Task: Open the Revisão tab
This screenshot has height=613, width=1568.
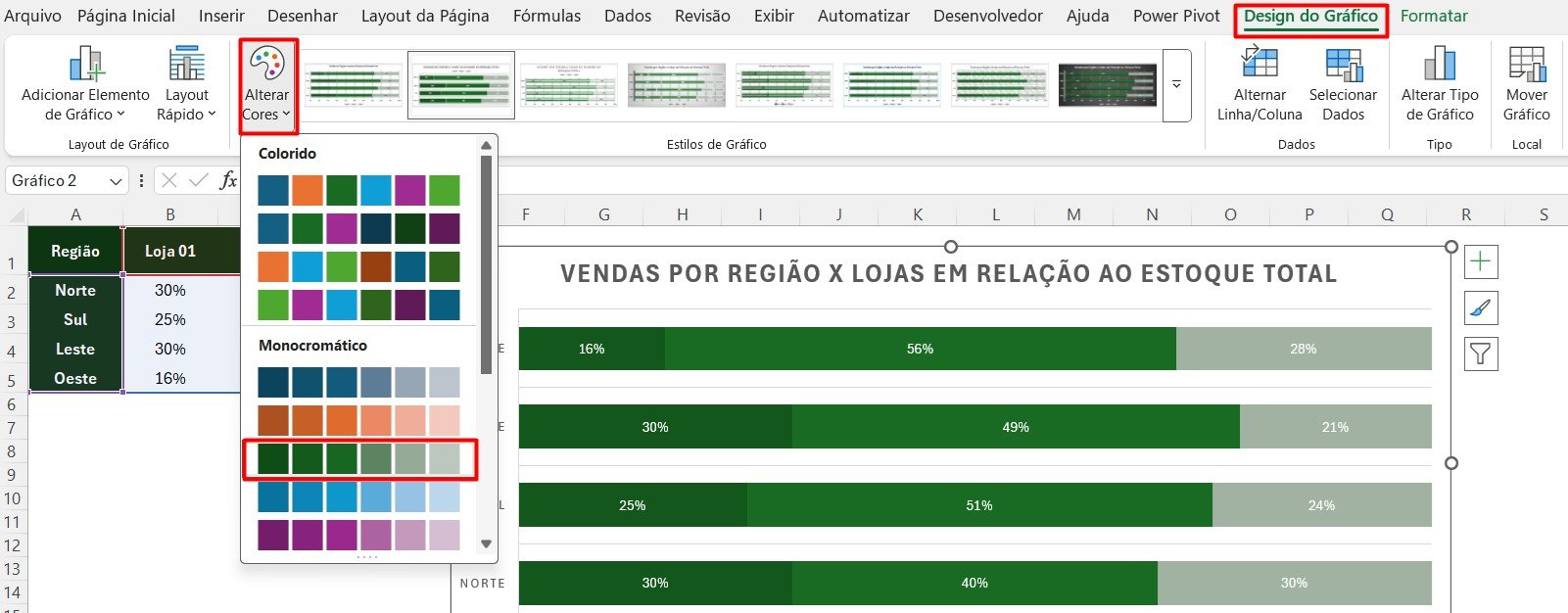Action: pos(702,17)
